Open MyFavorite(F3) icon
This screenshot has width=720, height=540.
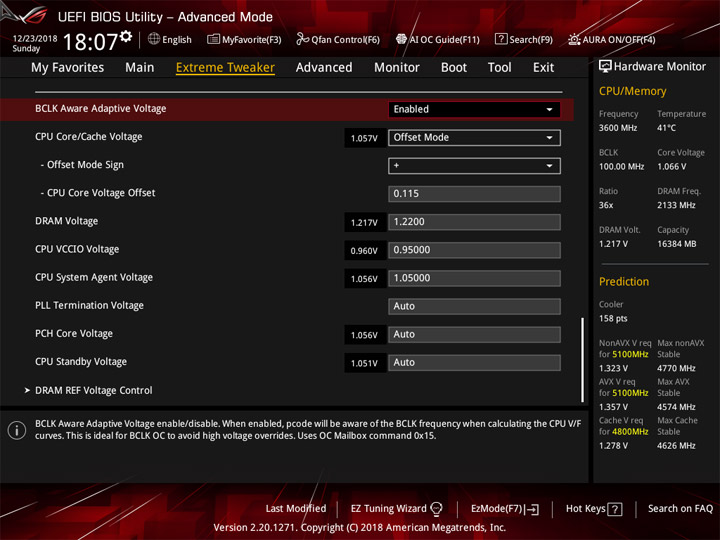coord(213,39)
